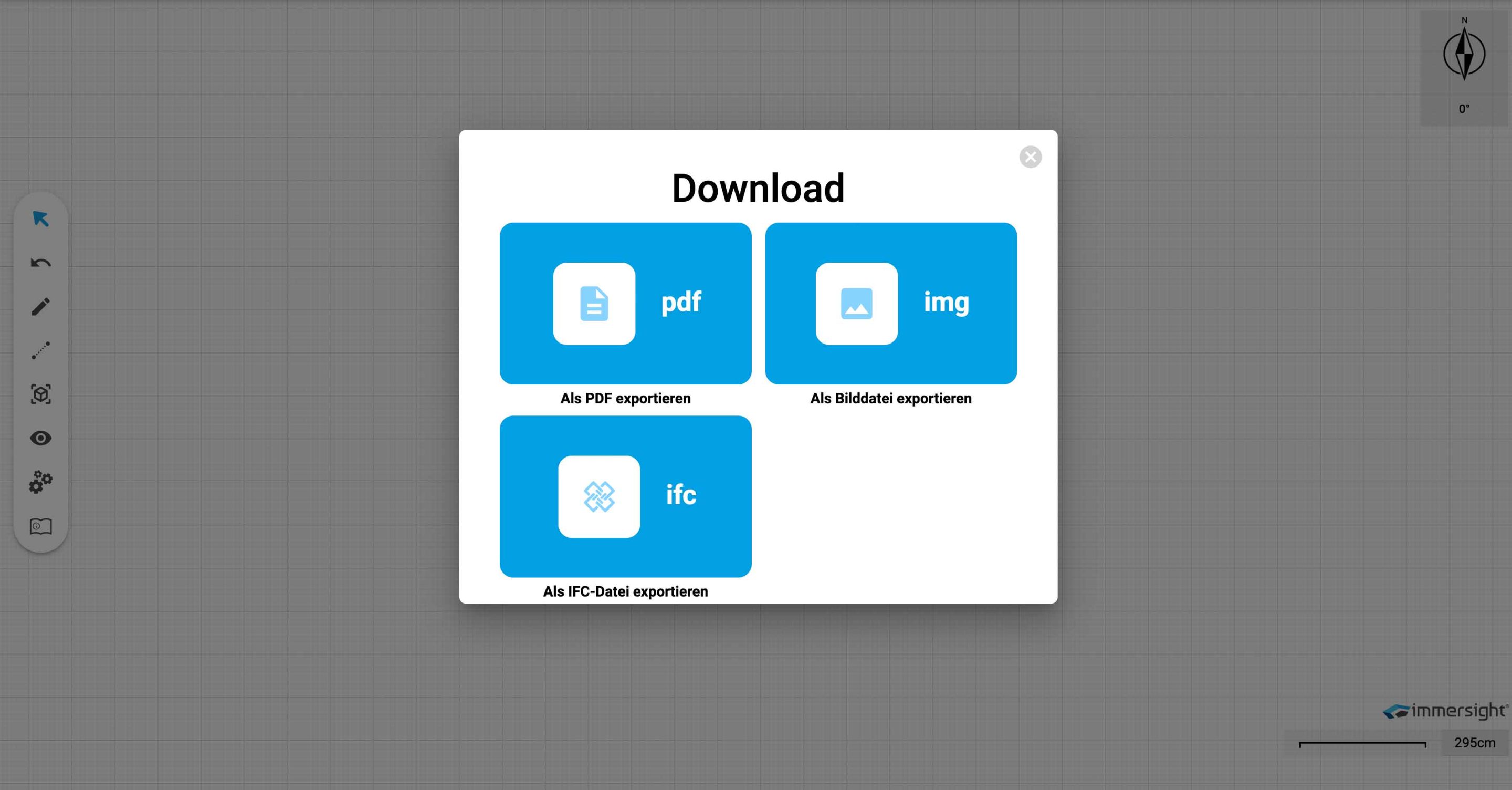
Task: Click the compass needle to rotate north
Action: [1464, 54]
